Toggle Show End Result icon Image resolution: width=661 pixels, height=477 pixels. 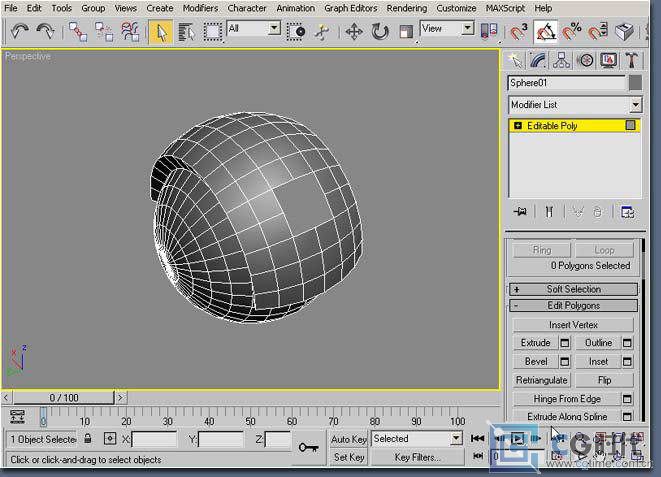point(549,212)
